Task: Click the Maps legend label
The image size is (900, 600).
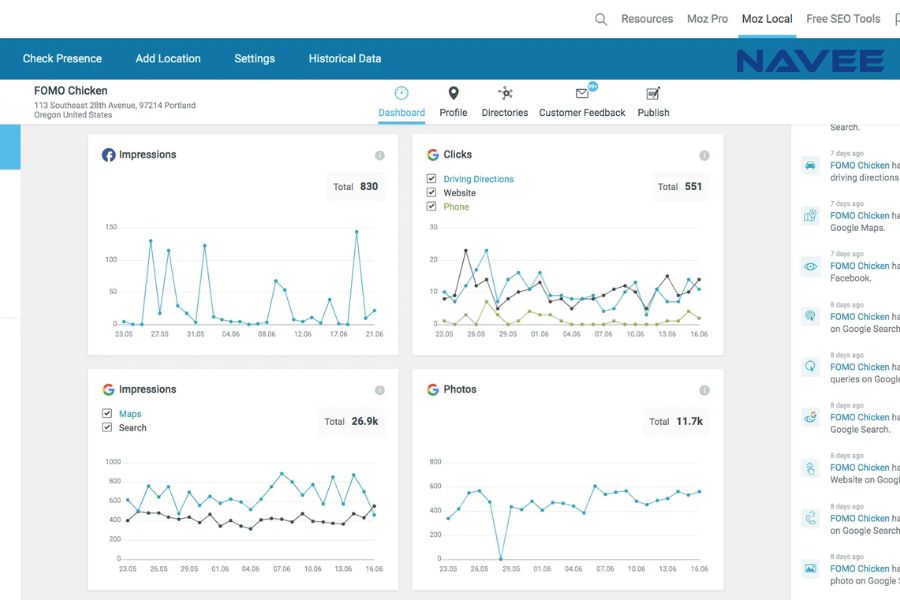Action: (130, 414)
